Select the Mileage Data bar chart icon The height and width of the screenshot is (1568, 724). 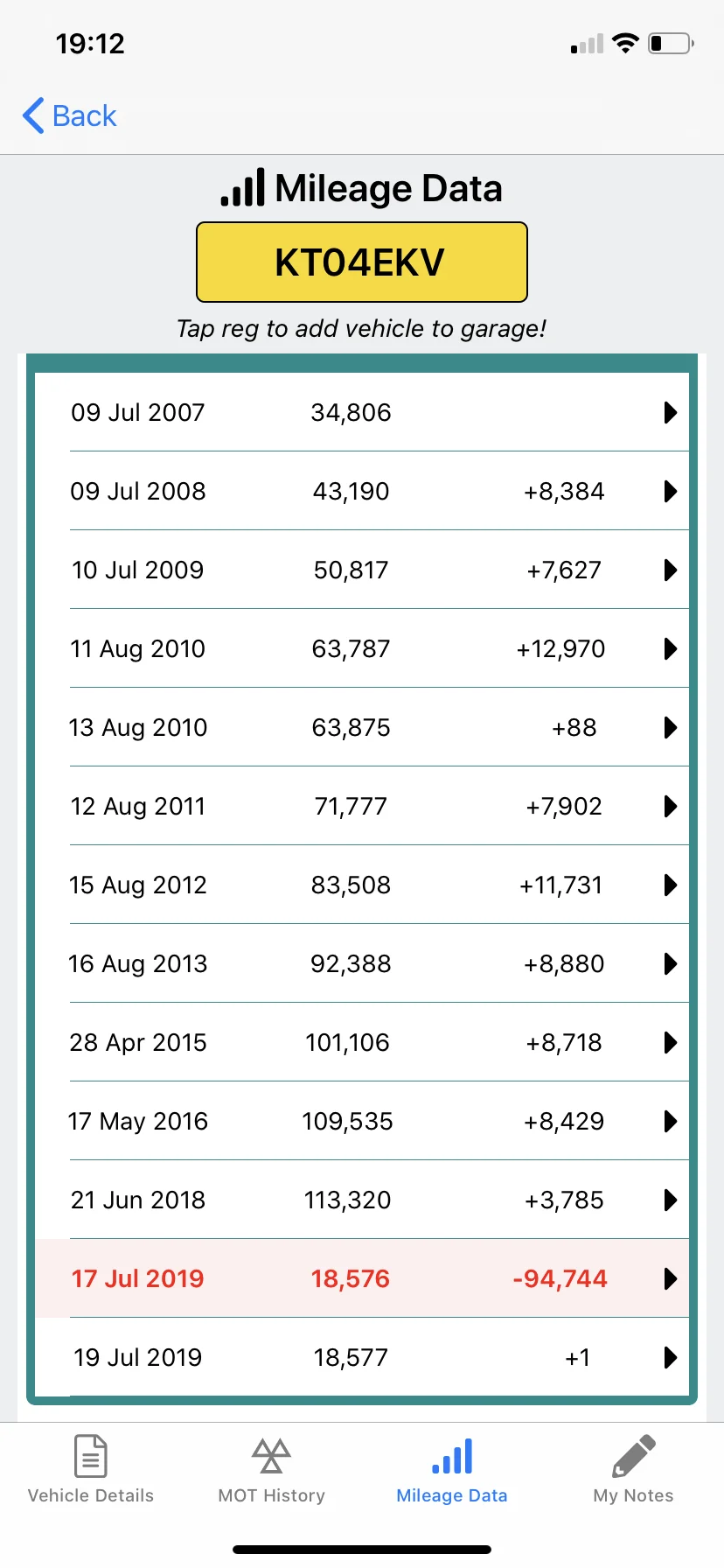452,1456
